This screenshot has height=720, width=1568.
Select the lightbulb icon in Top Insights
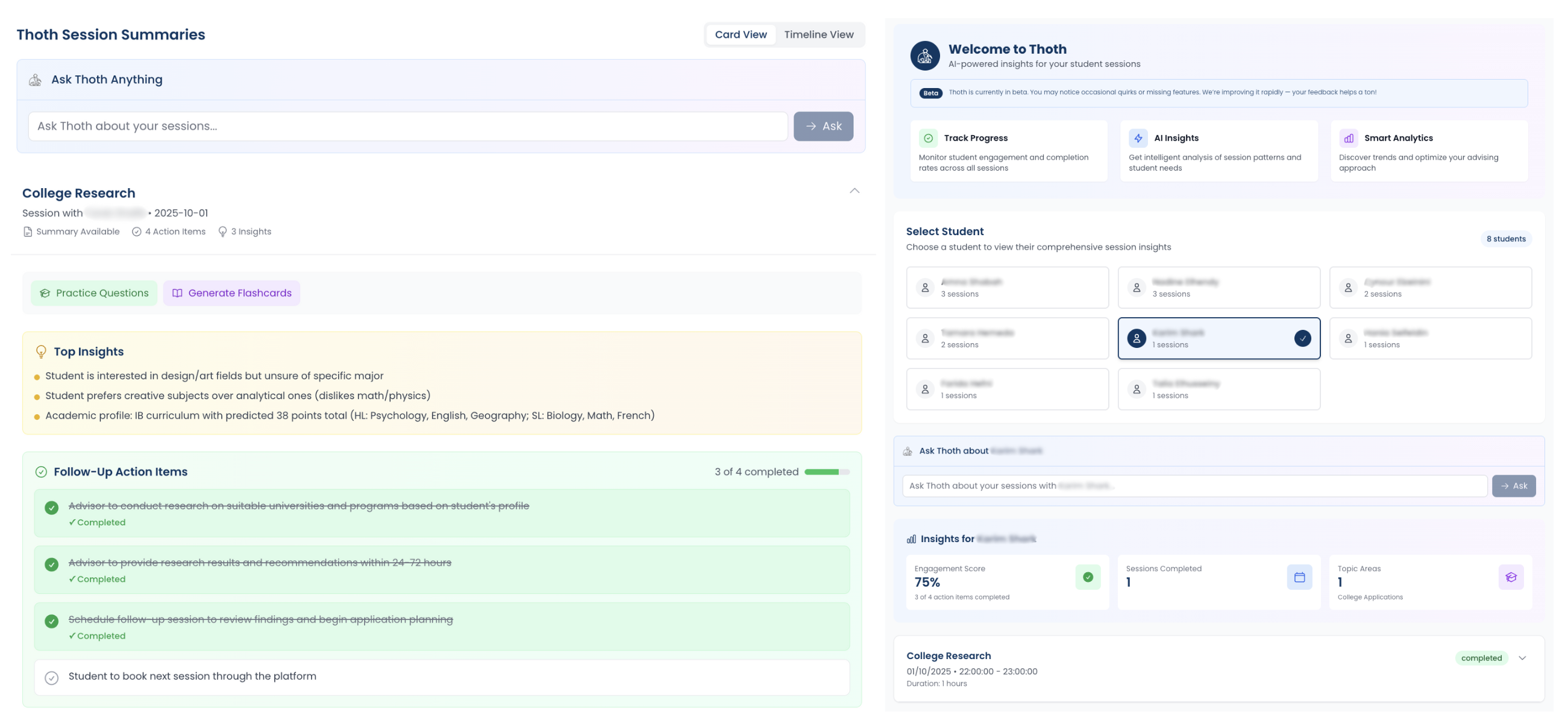coord(41,350)
